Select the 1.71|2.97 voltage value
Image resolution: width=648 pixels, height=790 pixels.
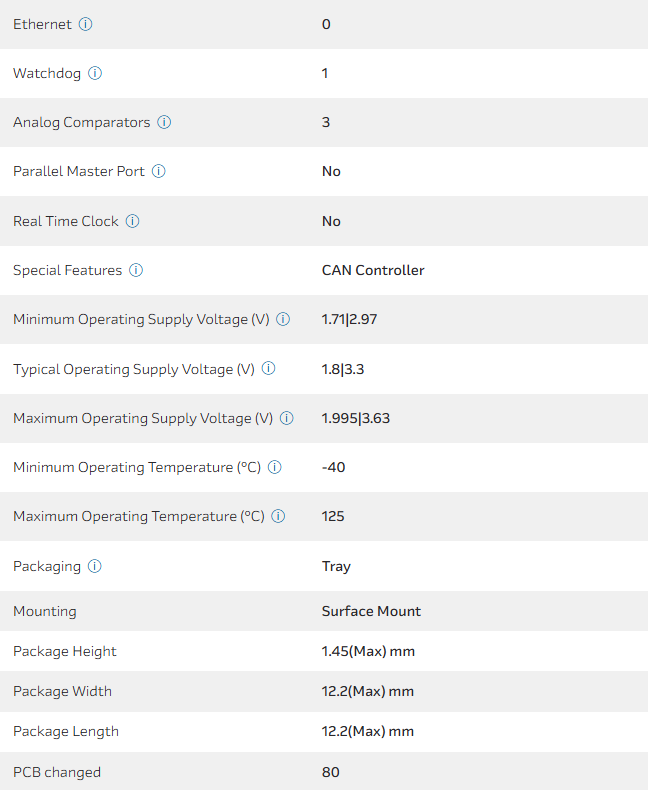(349, 319)
